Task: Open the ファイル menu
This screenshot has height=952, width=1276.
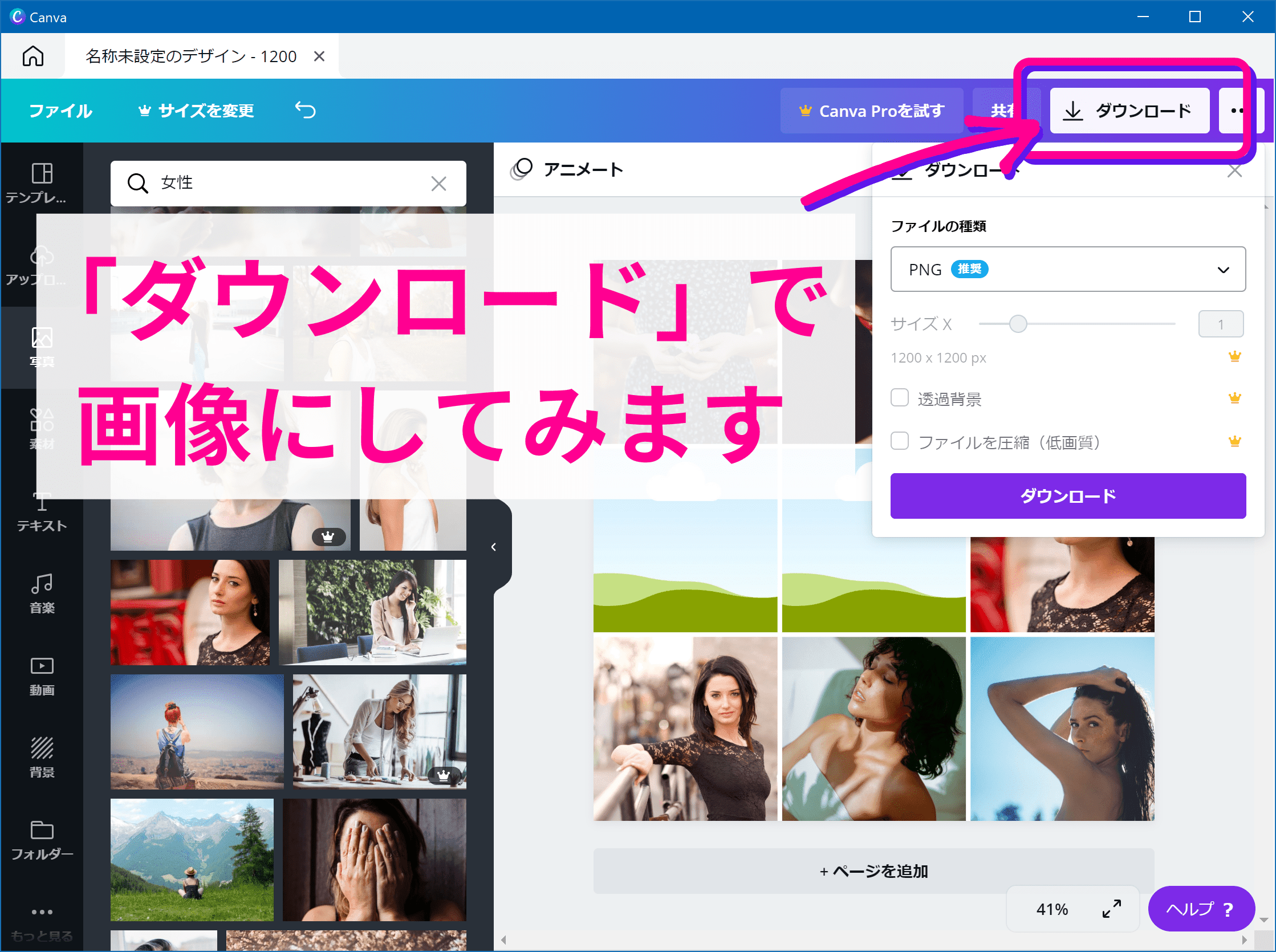Action: coord(60,111)
